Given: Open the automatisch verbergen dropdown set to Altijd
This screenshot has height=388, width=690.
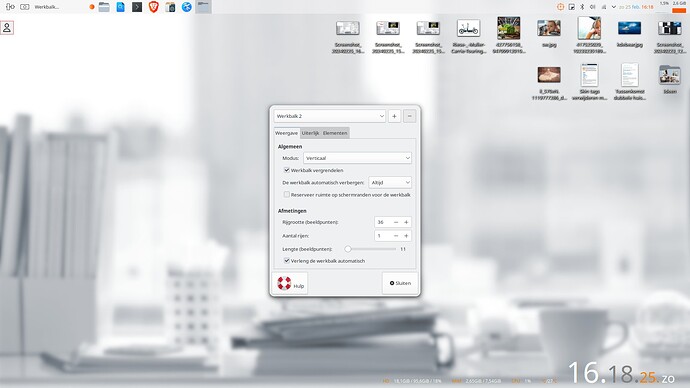Looking at the screenshot, I should 389,182.
